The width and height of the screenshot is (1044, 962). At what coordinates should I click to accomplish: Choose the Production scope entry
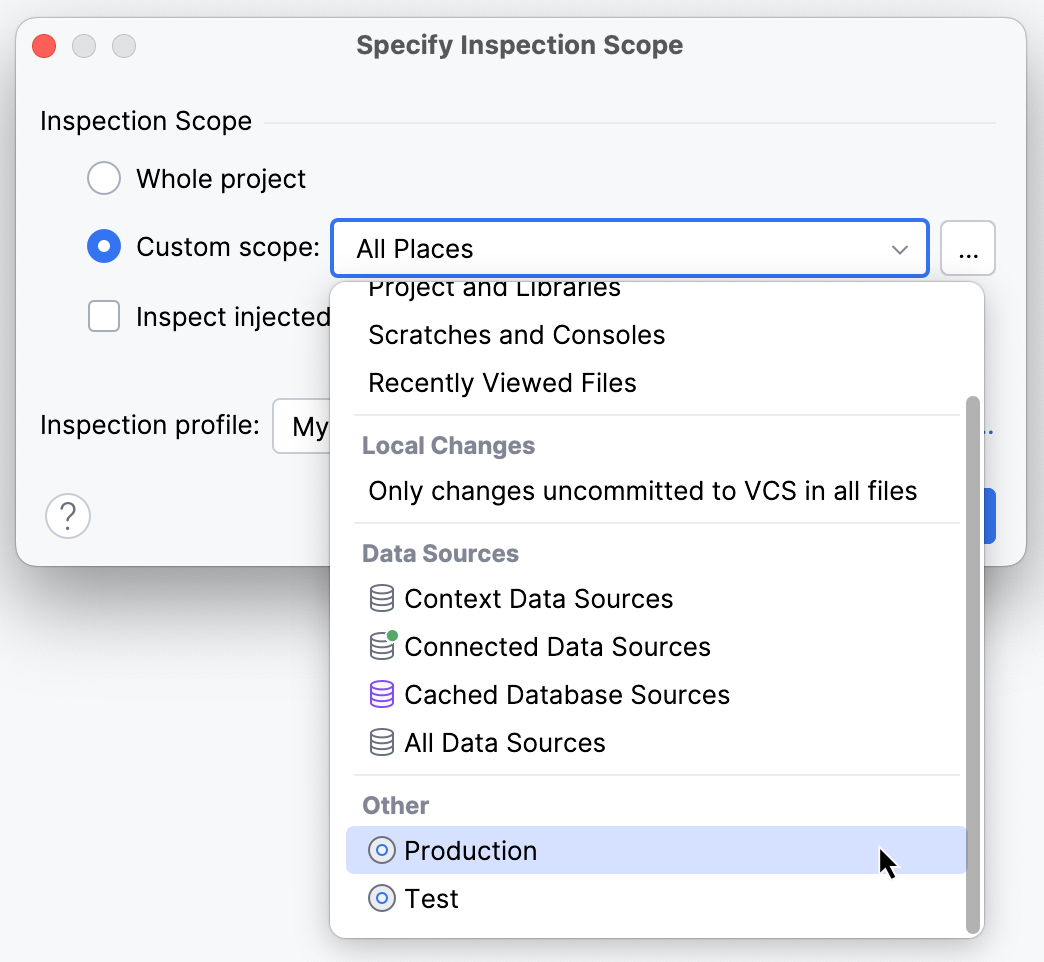tap(470, 849)
